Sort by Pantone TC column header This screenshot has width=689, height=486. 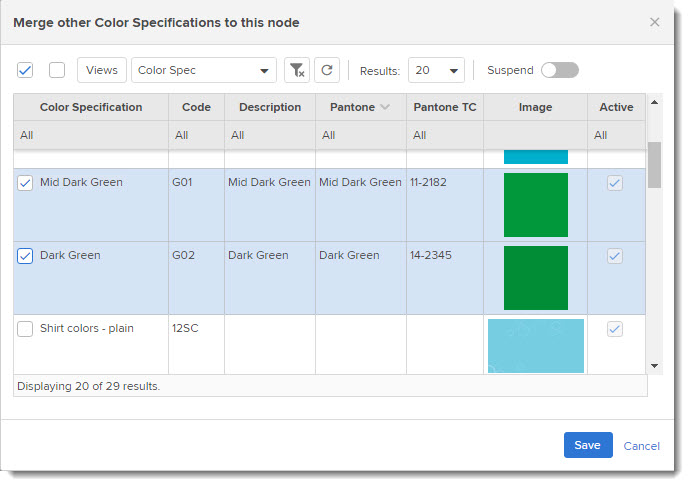click(445, 107)
